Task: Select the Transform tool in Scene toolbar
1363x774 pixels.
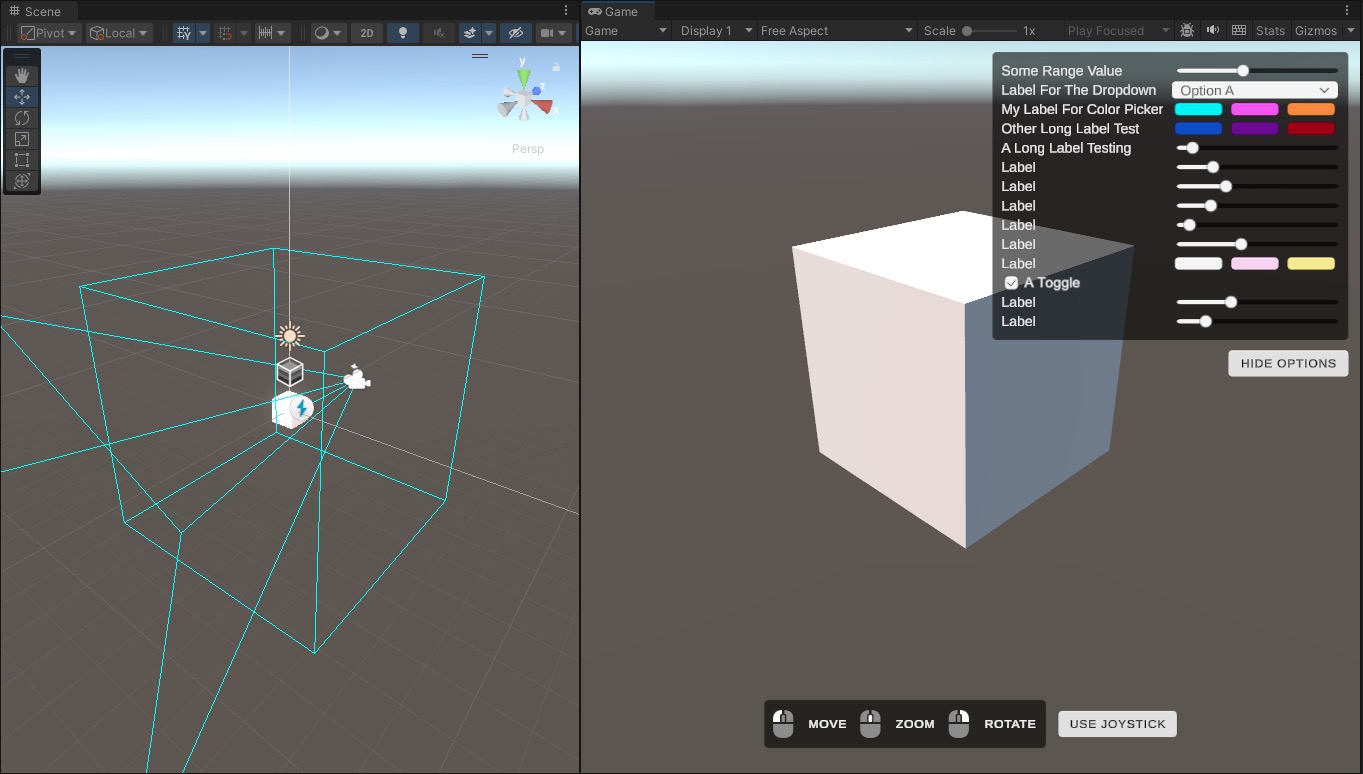Action: [22, 181]
